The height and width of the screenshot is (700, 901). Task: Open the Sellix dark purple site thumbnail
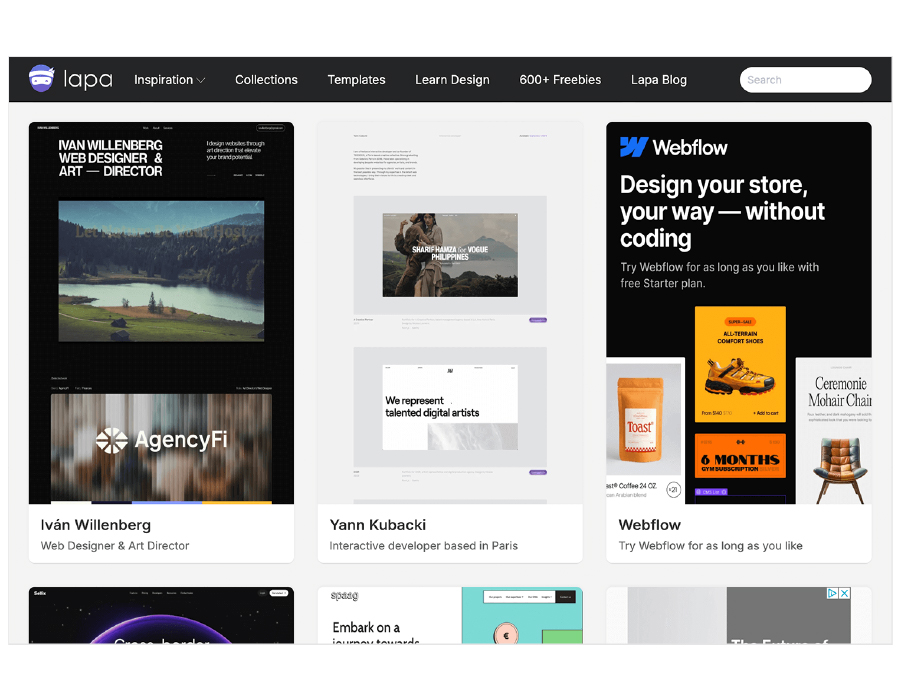coord(161,615)
